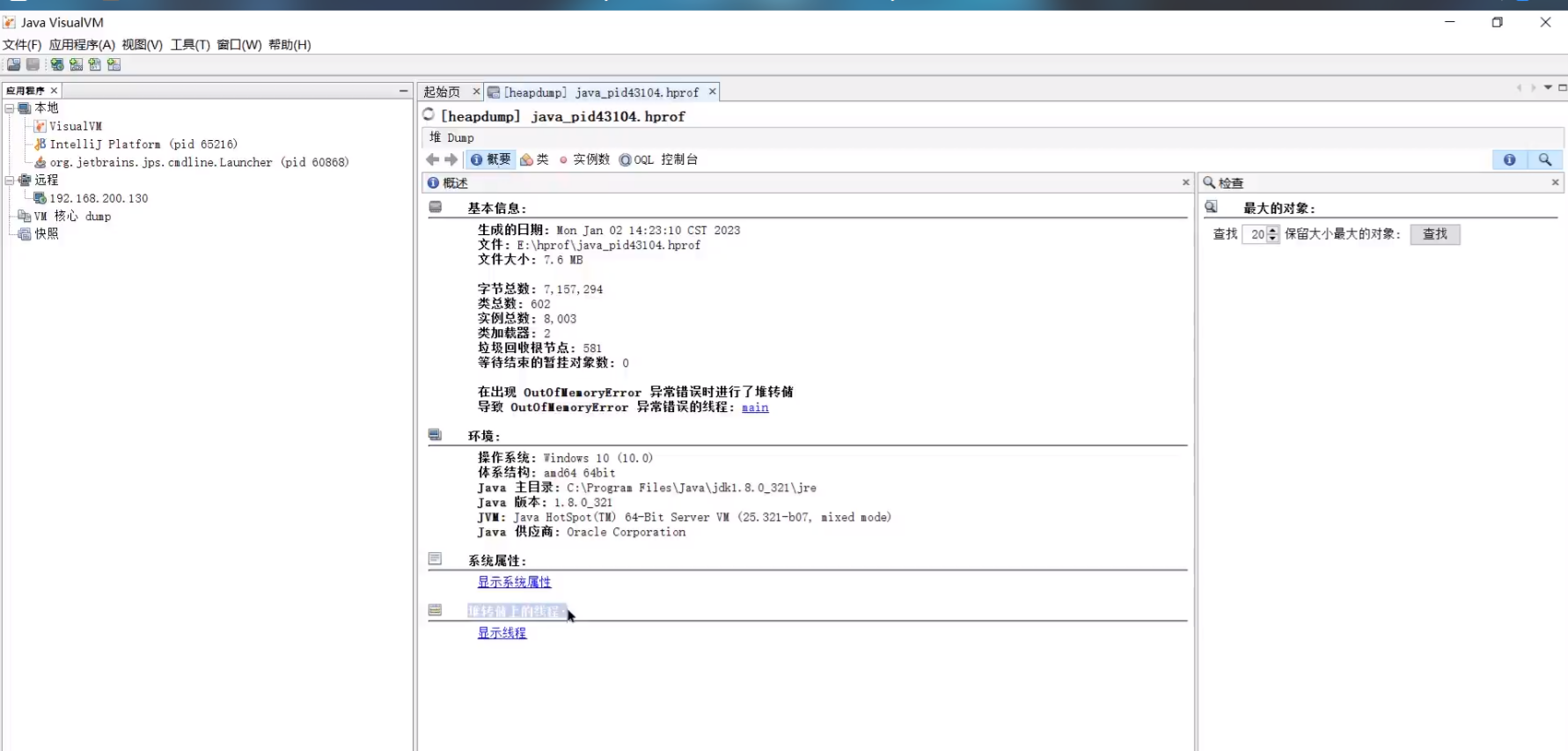
Task: Click the file path E:\hprof\java_pid43104.hprof
Action: coord(608,246)
